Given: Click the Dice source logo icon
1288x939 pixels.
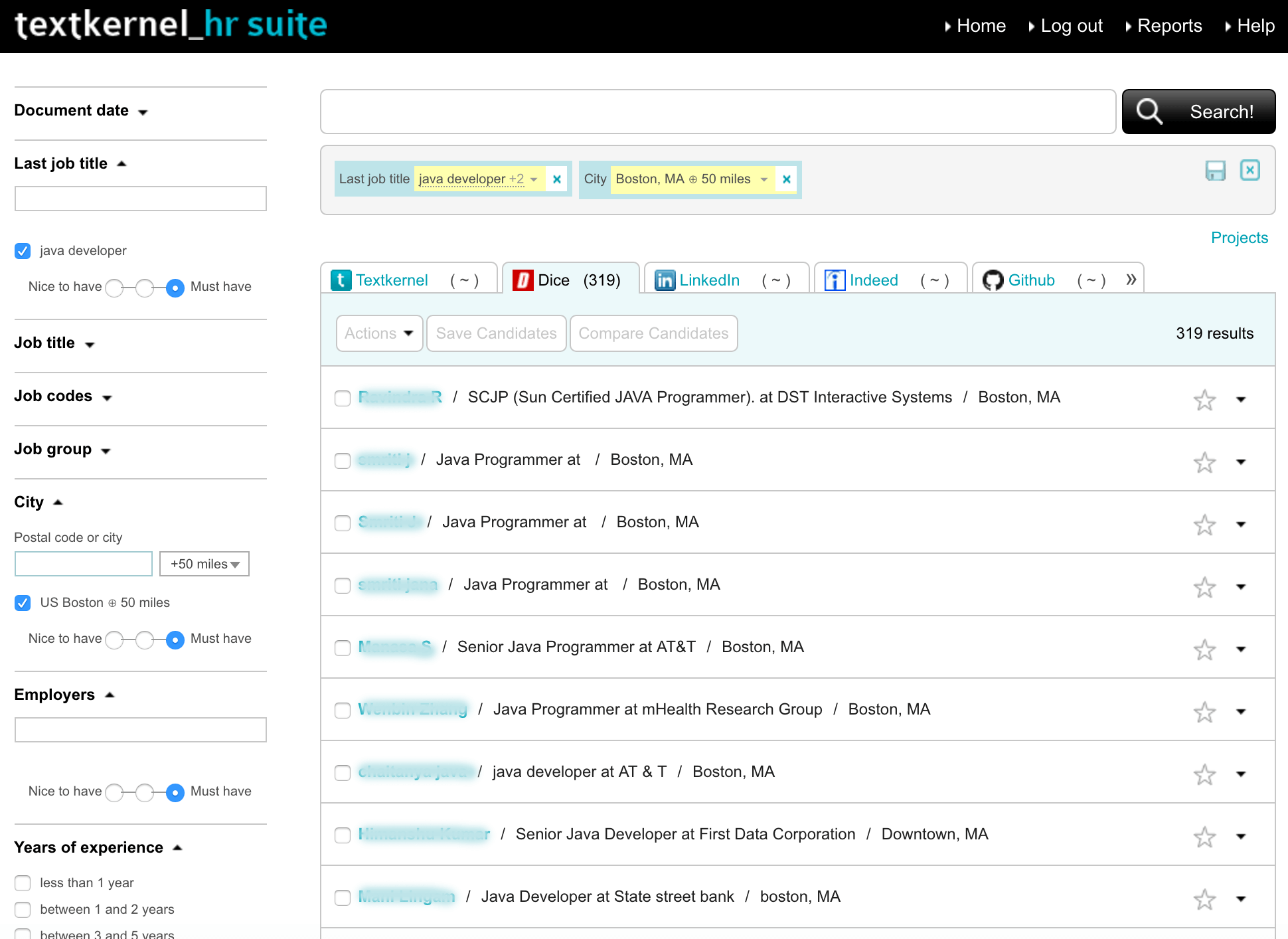Looking at the screenshot, I should [x=523, y=280].
